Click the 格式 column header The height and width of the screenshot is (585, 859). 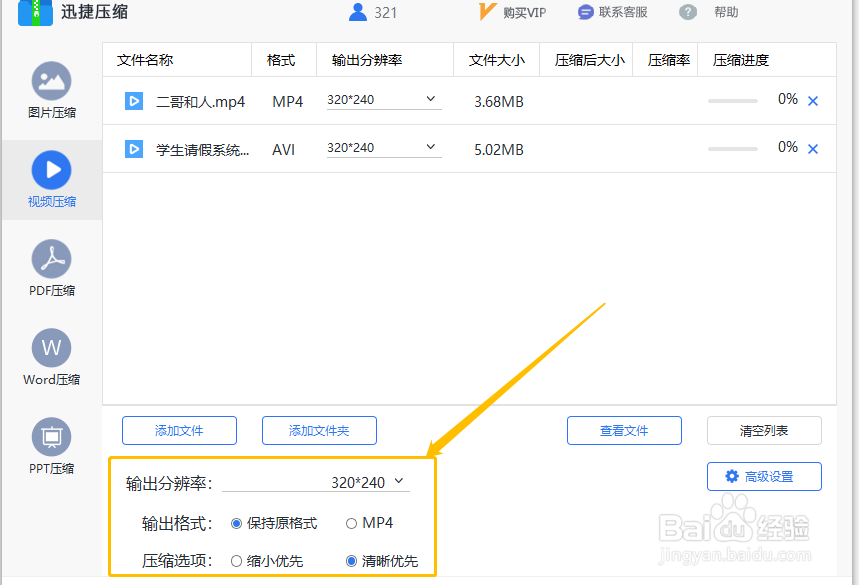(283, 60)
